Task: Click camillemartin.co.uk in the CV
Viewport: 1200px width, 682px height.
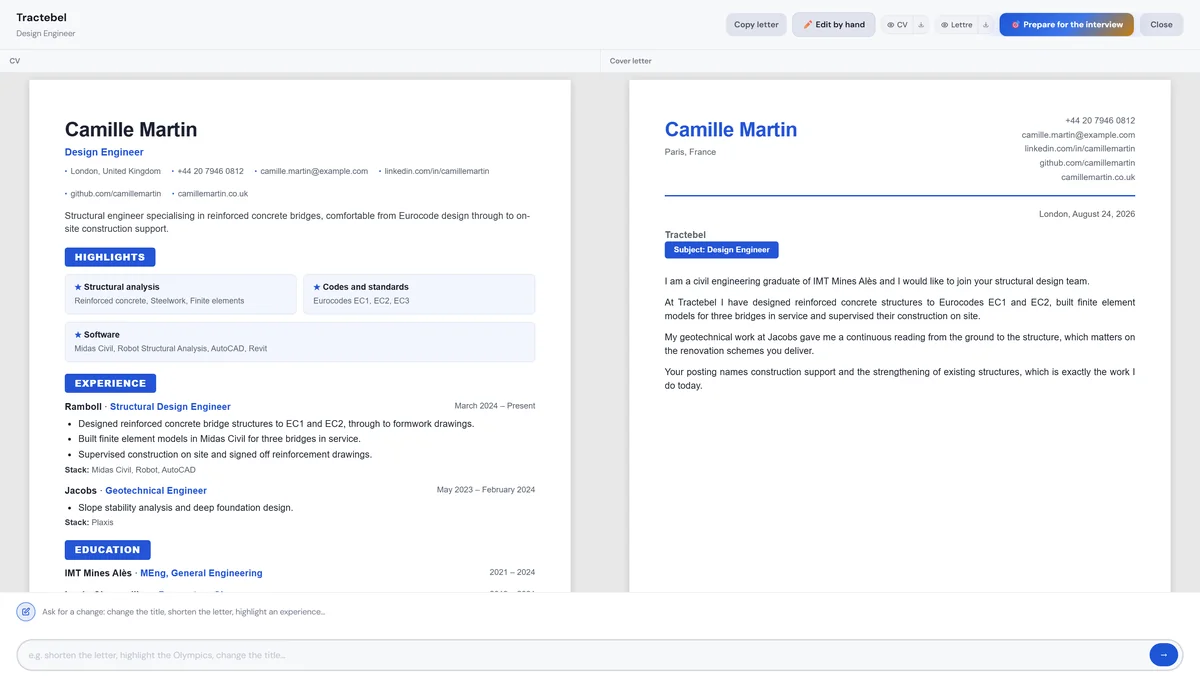Action: pyautogui.click(x=213, y=194)
